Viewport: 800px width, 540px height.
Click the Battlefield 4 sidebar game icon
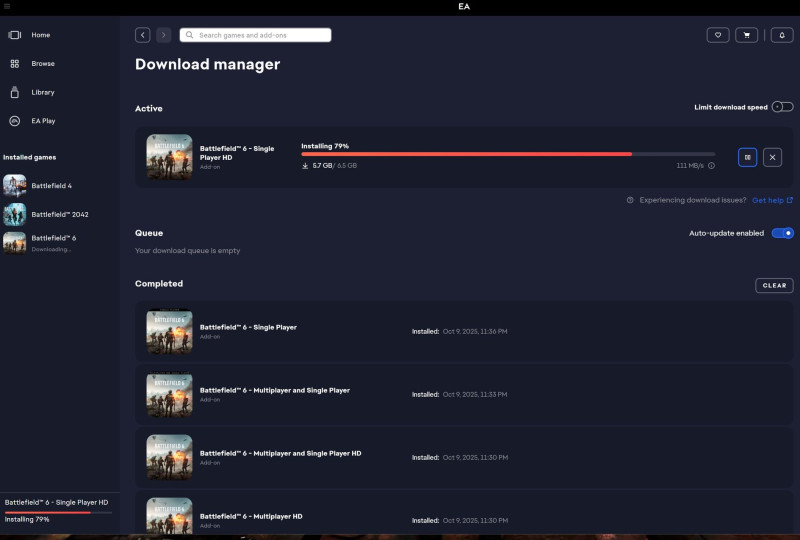click(x=15, y=186)
